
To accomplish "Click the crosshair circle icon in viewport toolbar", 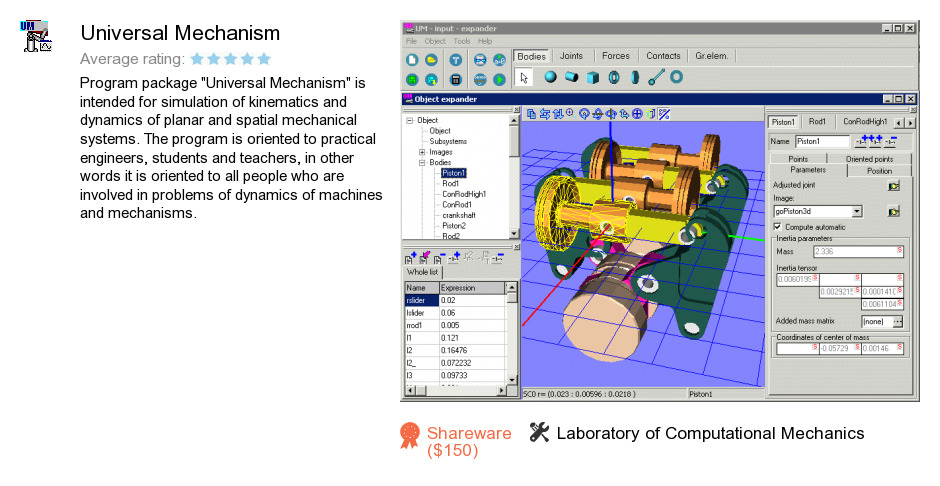I will click(x=637, y=113).
